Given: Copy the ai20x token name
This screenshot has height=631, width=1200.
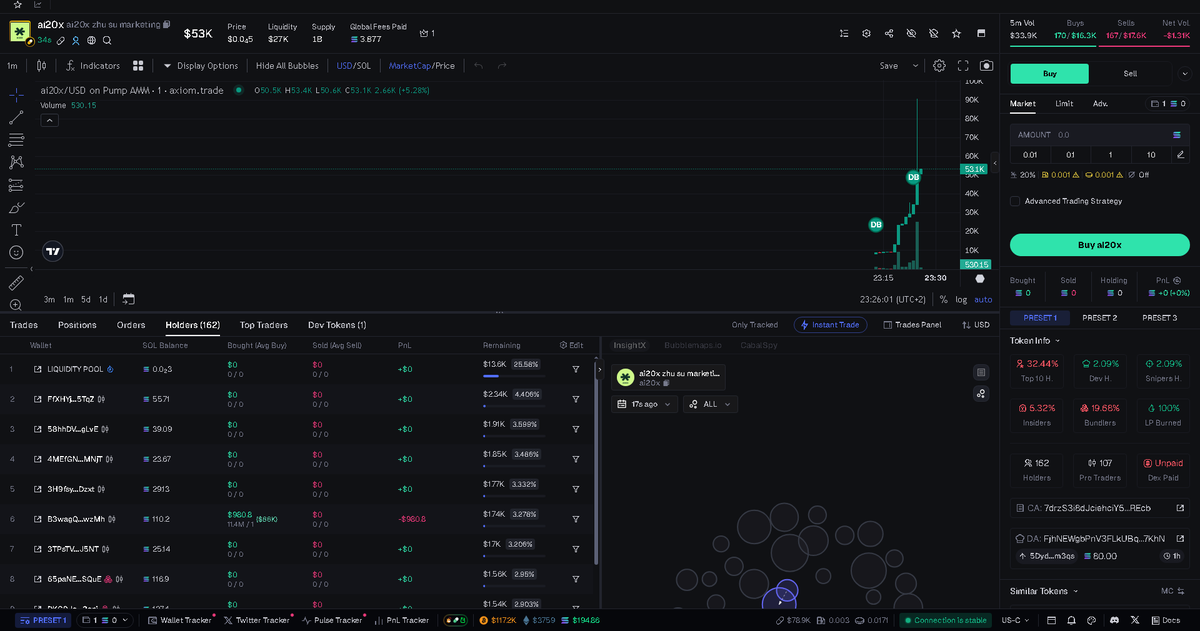Looking at the screenshot, I should 166,24.
